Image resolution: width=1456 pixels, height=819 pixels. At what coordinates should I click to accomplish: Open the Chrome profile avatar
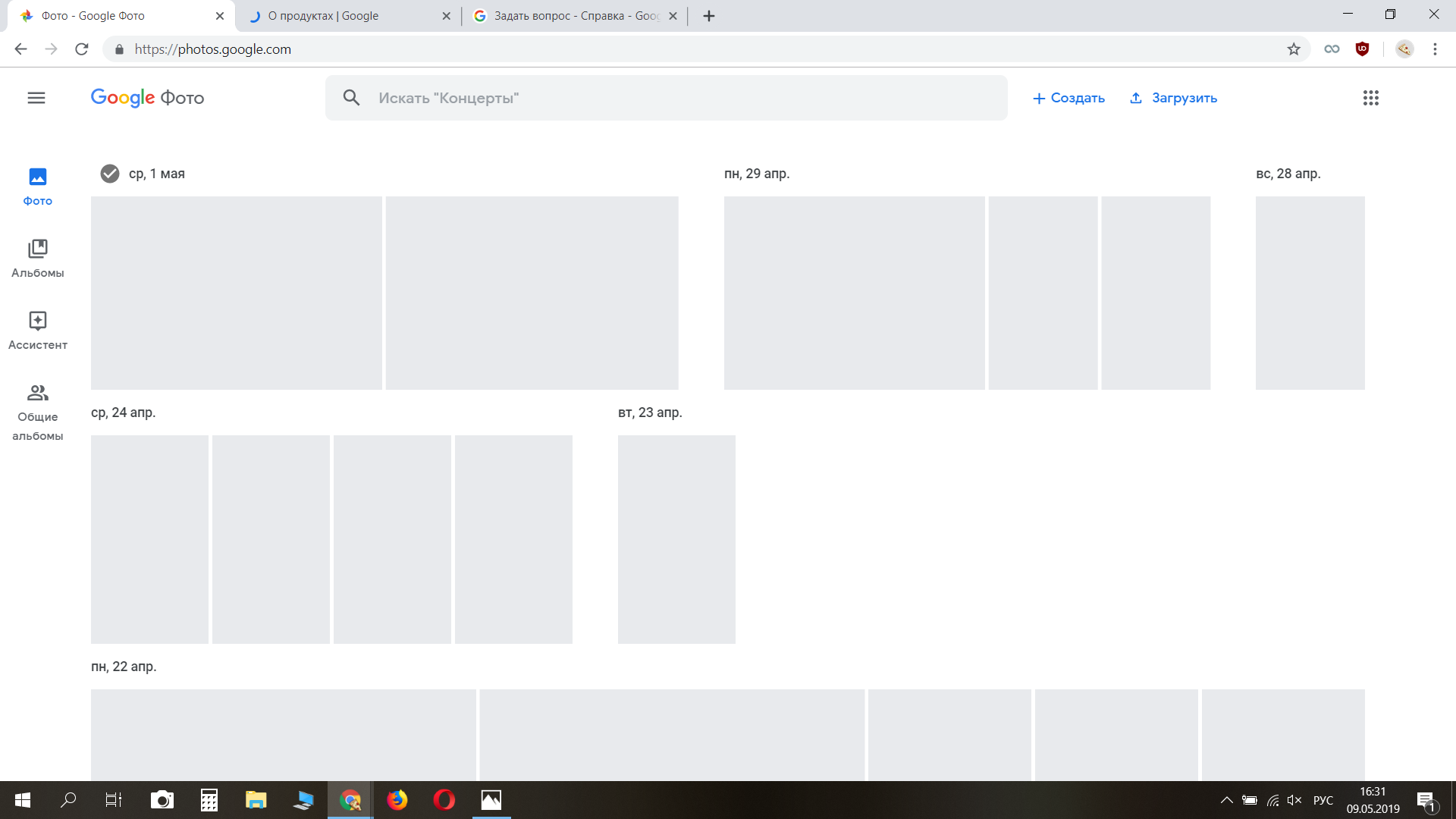tap(1404, 49)
